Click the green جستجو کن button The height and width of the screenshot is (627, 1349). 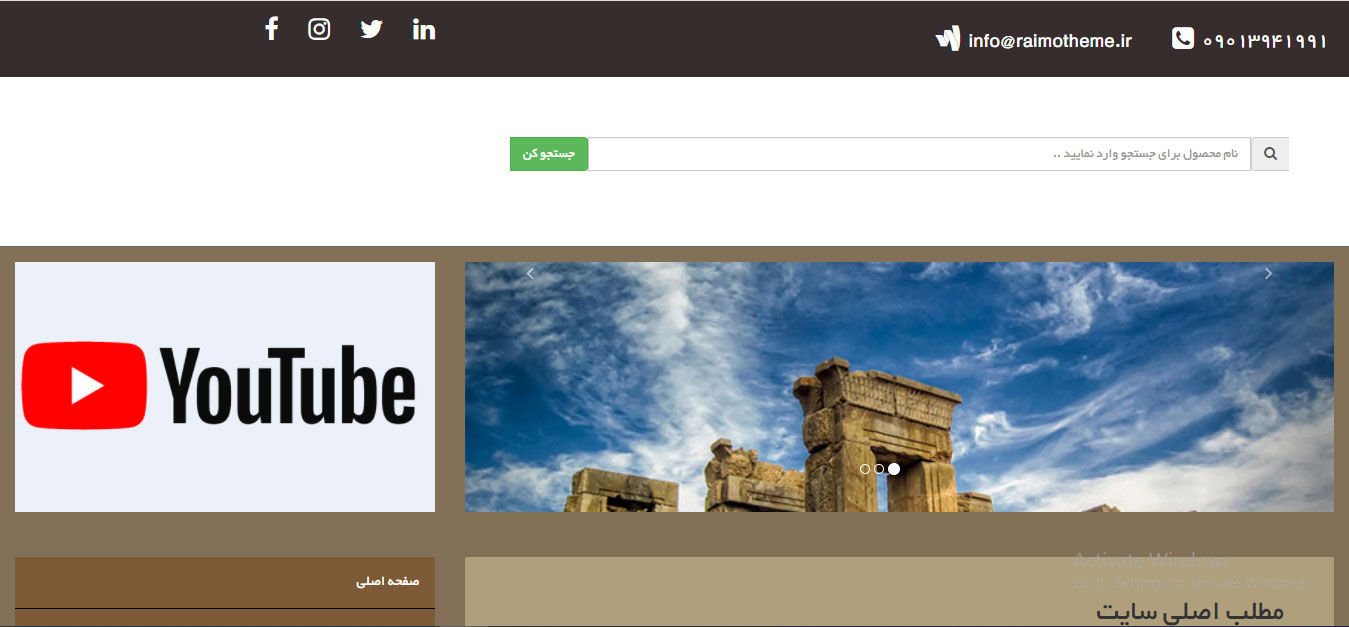coord(549,154)
